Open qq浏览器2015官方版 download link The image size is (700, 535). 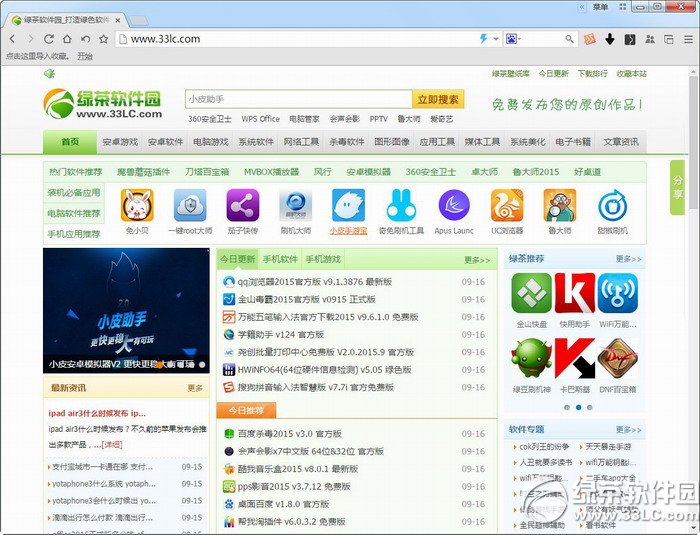point(314,282)
